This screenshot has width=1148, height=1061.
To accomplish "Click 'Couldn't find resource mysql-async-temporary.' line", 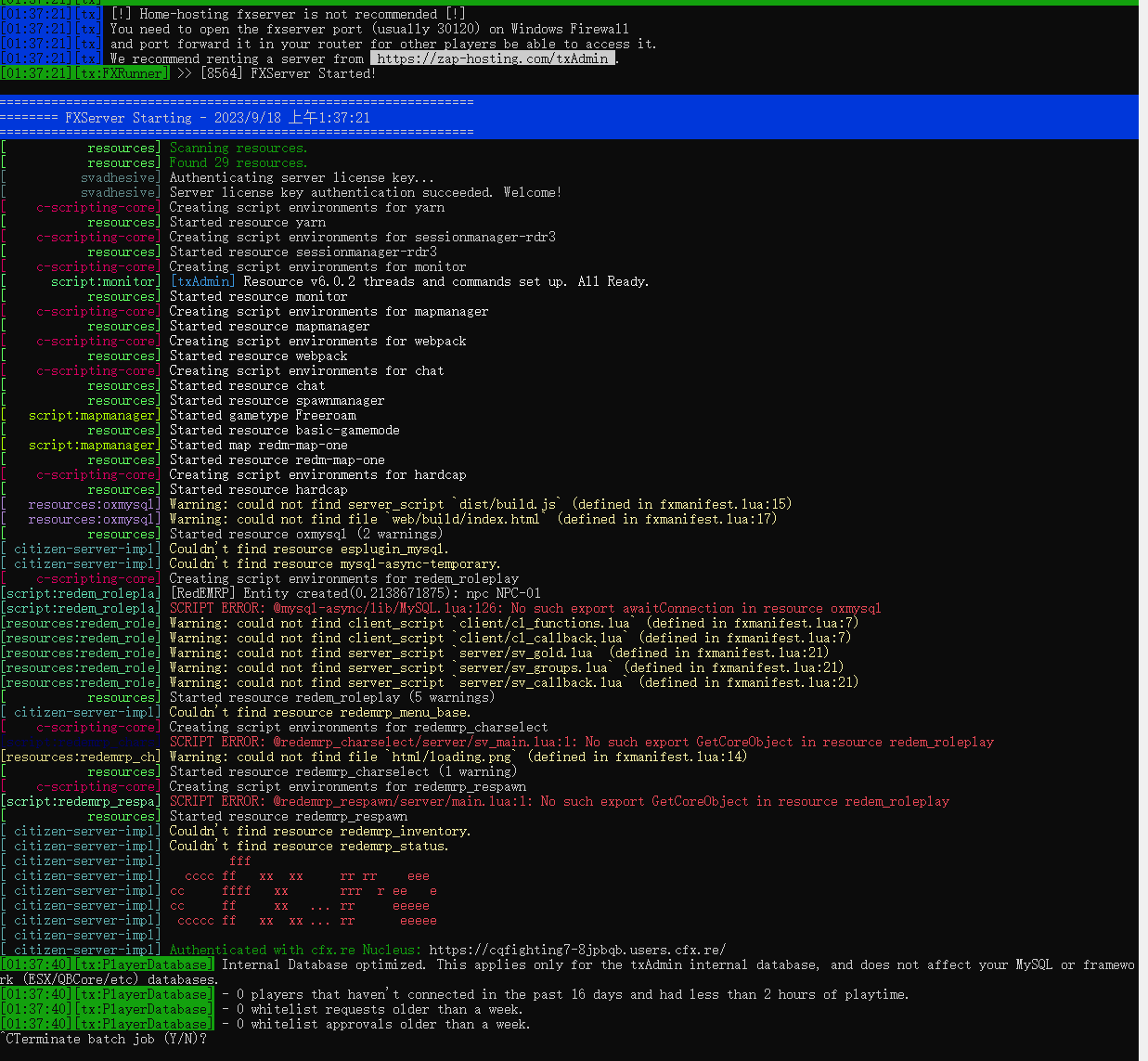I will (x=334, y=563).
